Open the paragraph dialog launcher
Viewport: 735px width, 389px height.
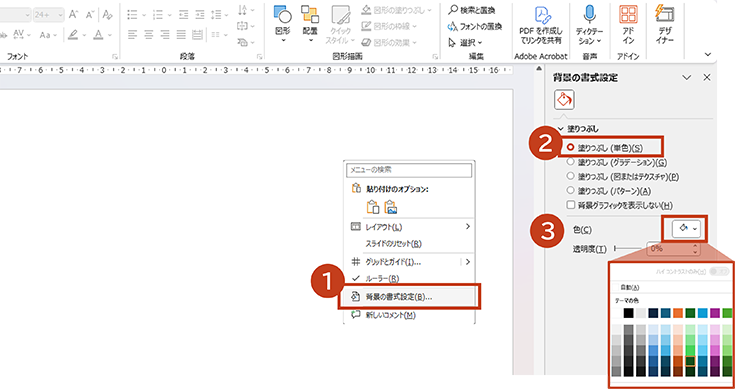pyautogui.click(x=259, y=57)
